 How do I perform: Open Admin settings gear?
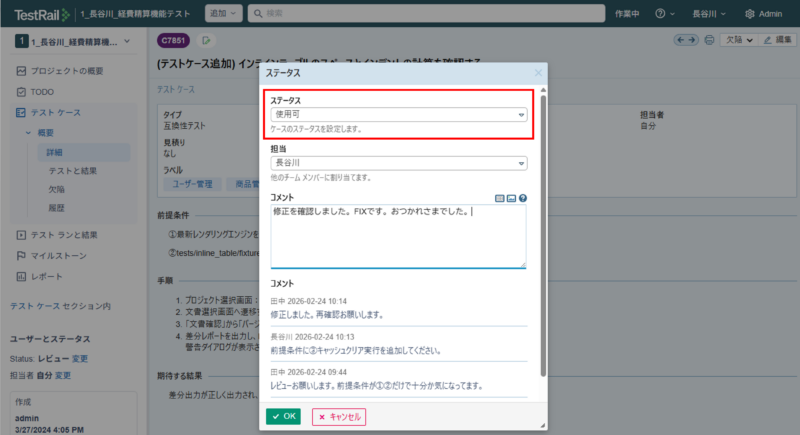tap(763, 14)
